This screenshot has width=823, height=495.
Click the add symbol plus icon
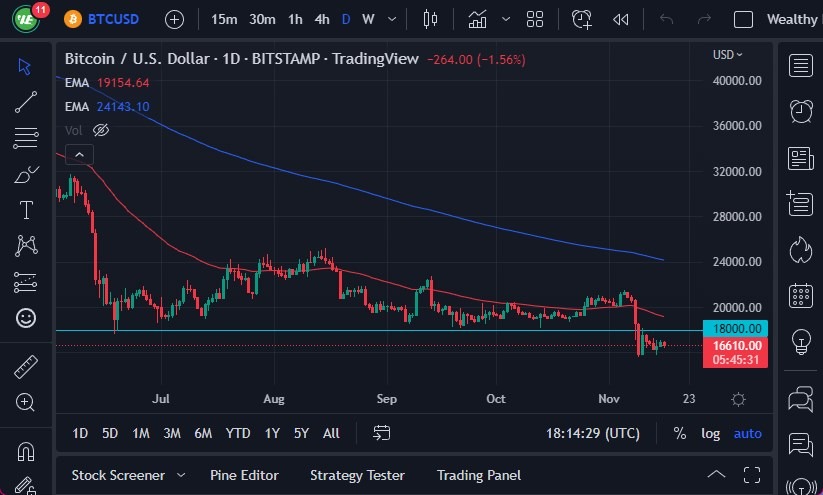[x=174, y=19]
